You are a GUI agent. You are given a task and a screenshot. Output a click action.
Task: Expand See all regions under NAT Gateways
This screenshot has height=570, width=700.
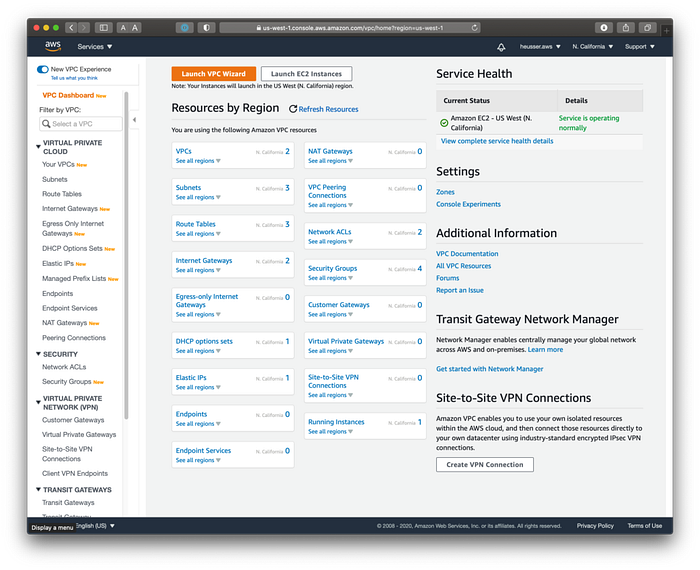[x=330, y=161]
